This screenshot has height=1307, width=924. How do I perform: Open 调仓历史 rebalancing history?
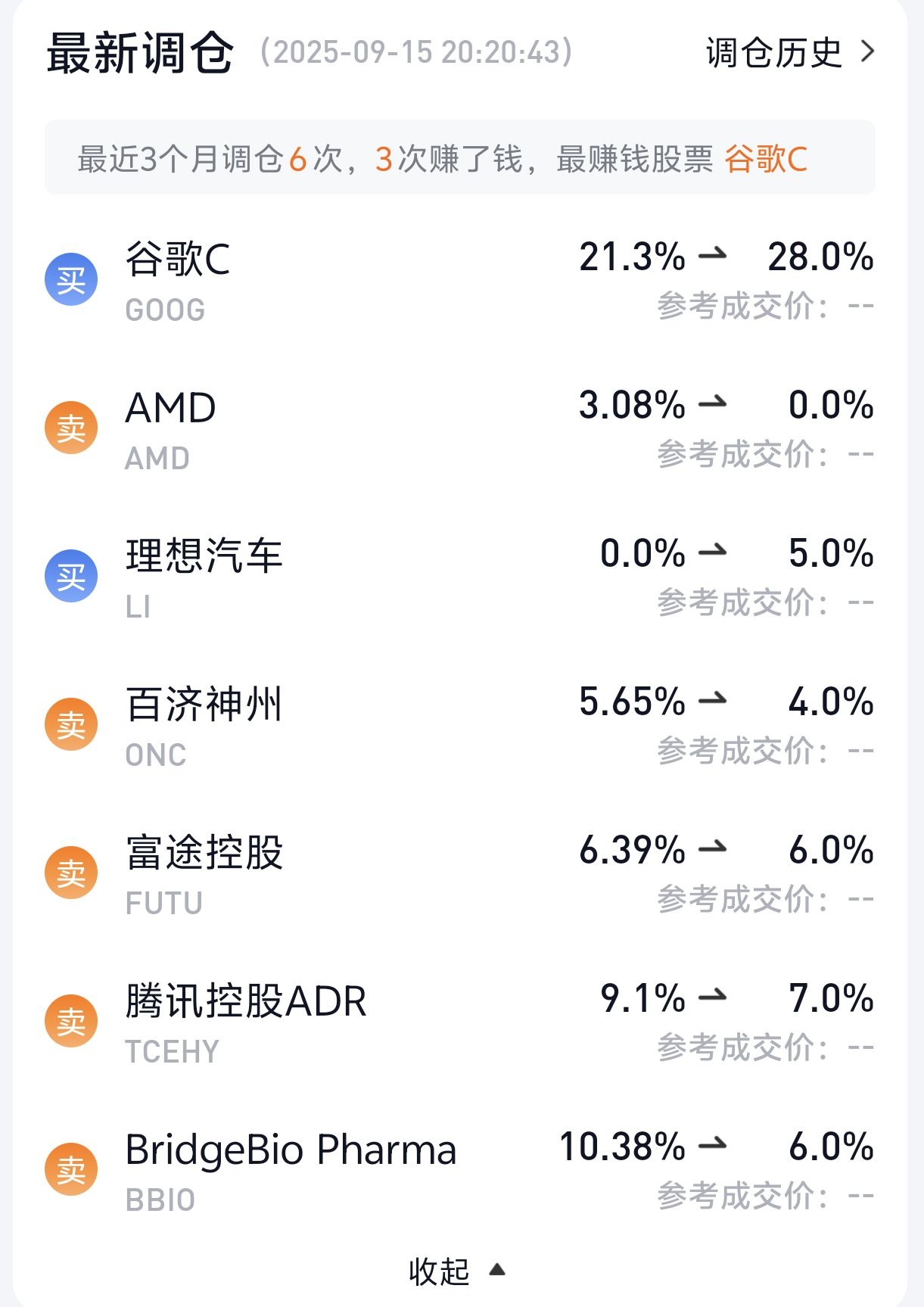(773, 52)
